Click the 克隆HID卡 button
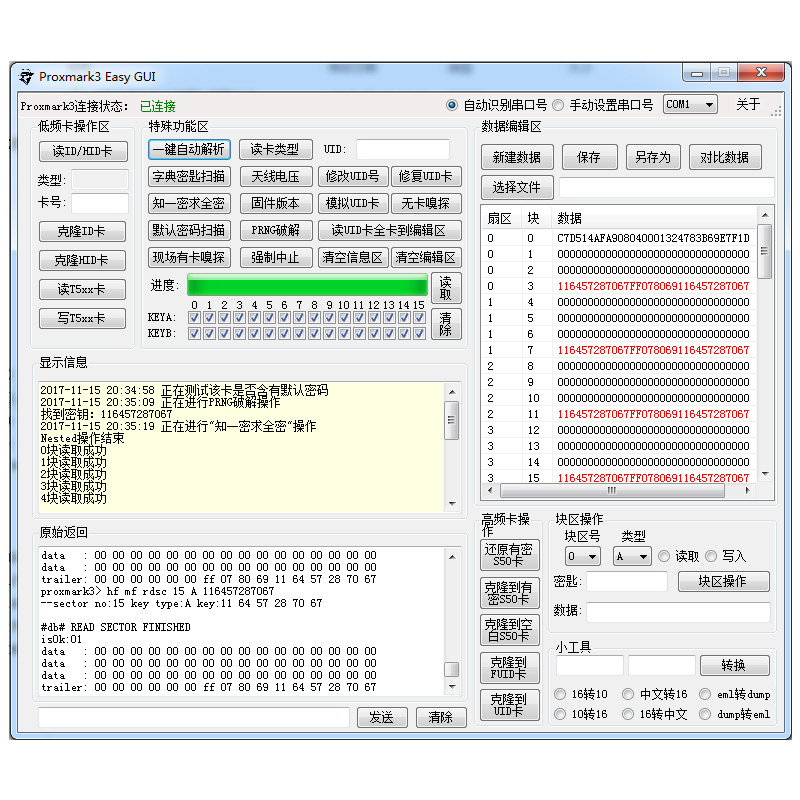 [x=82, y=260]
